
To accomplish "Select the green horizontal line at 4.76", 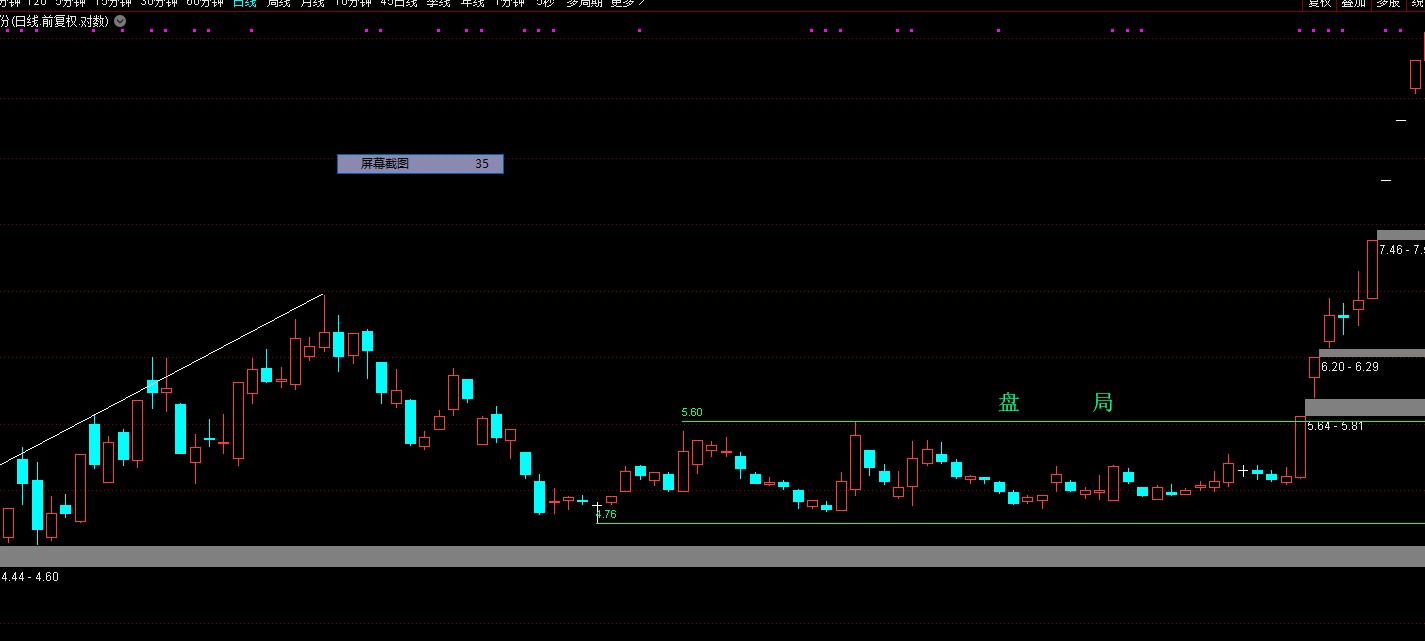I will pyautogui.click(x=1010, y=523).
